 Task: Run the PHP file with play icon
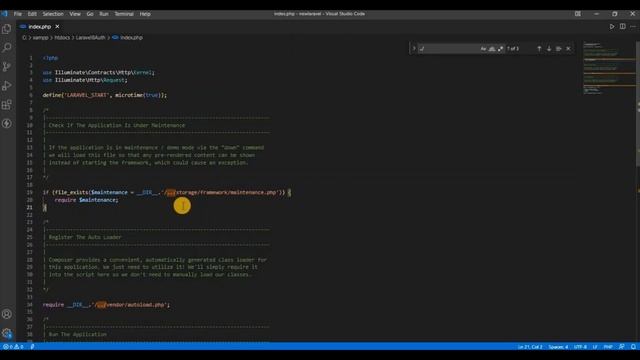tap(612, 27)
